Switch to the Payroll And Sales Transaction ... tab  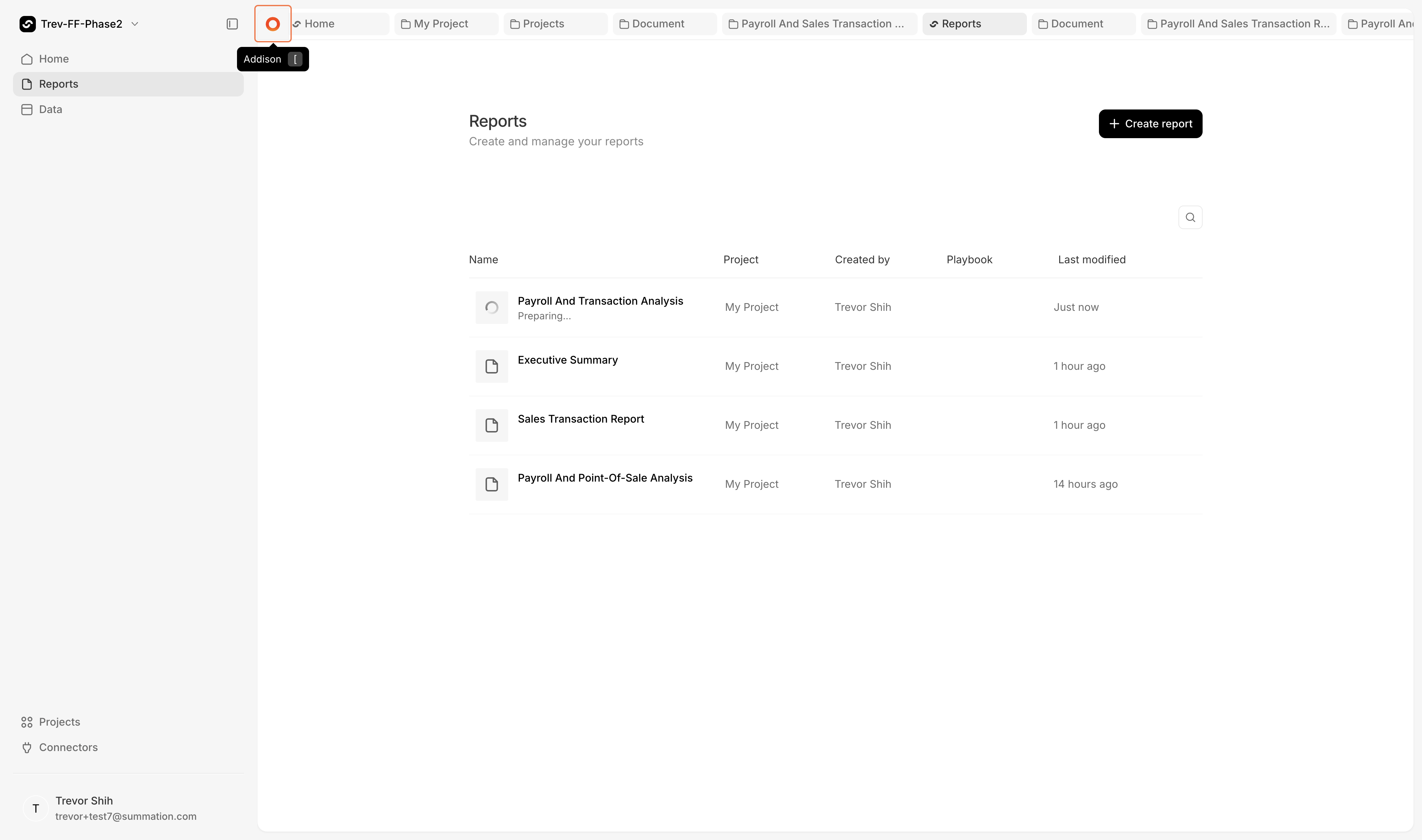[x=820, y=24]
